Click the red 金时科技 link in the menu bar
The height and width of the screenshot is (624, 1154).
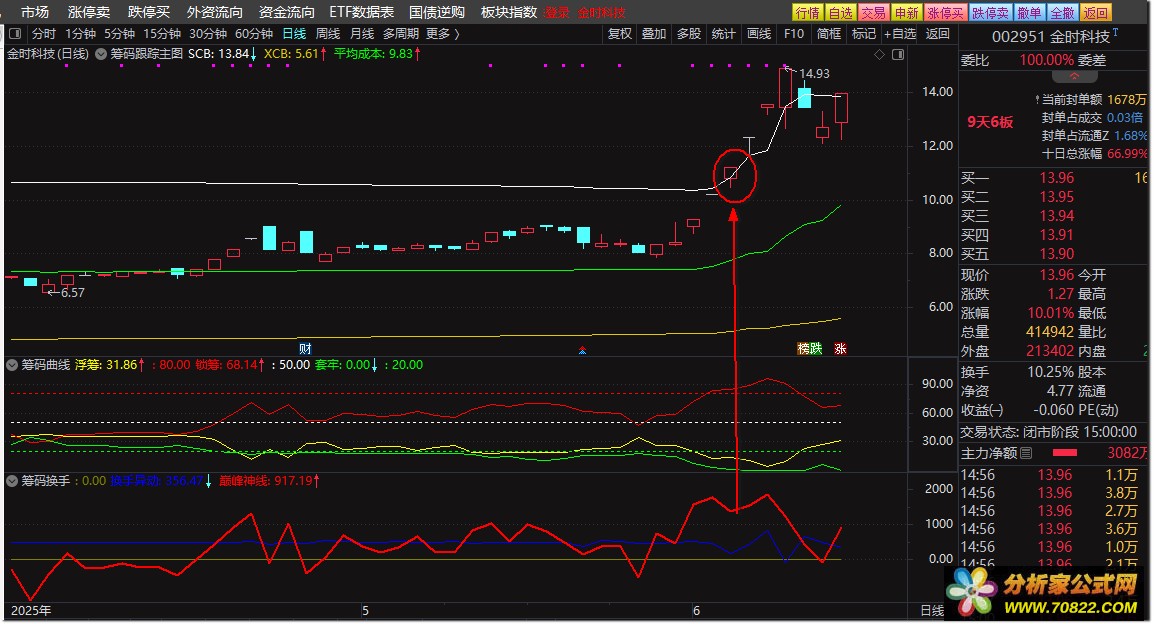[x=601, y=13]
